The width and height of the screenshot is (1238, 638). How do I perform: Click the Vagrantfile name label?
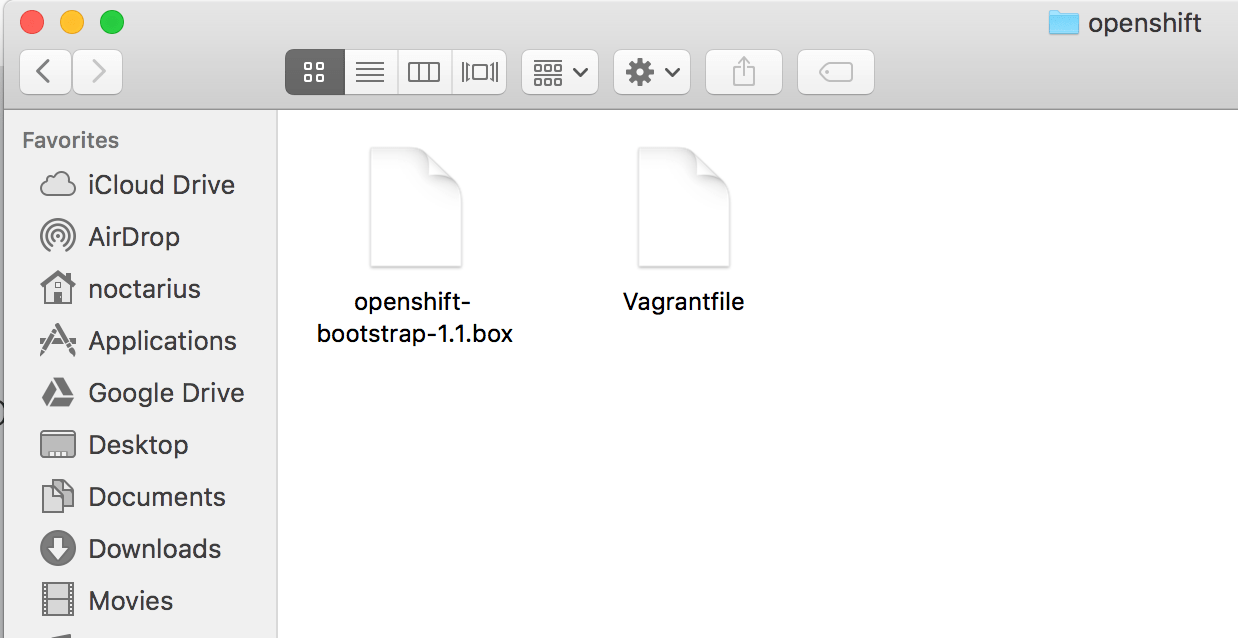click(684, 302)
